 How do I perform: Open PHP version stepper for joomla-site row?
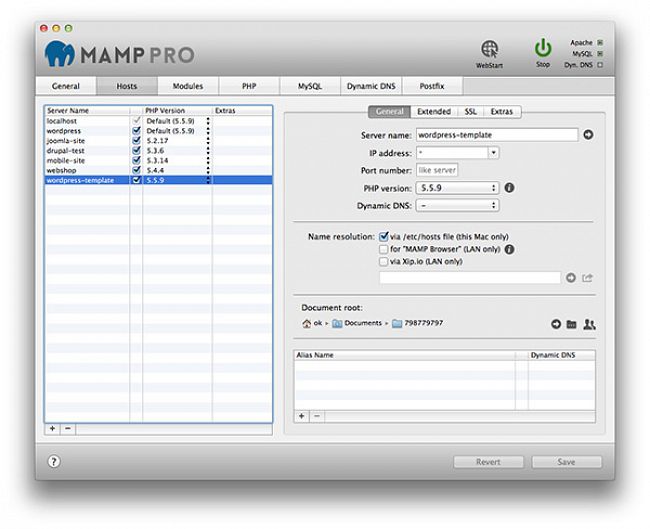208,141
